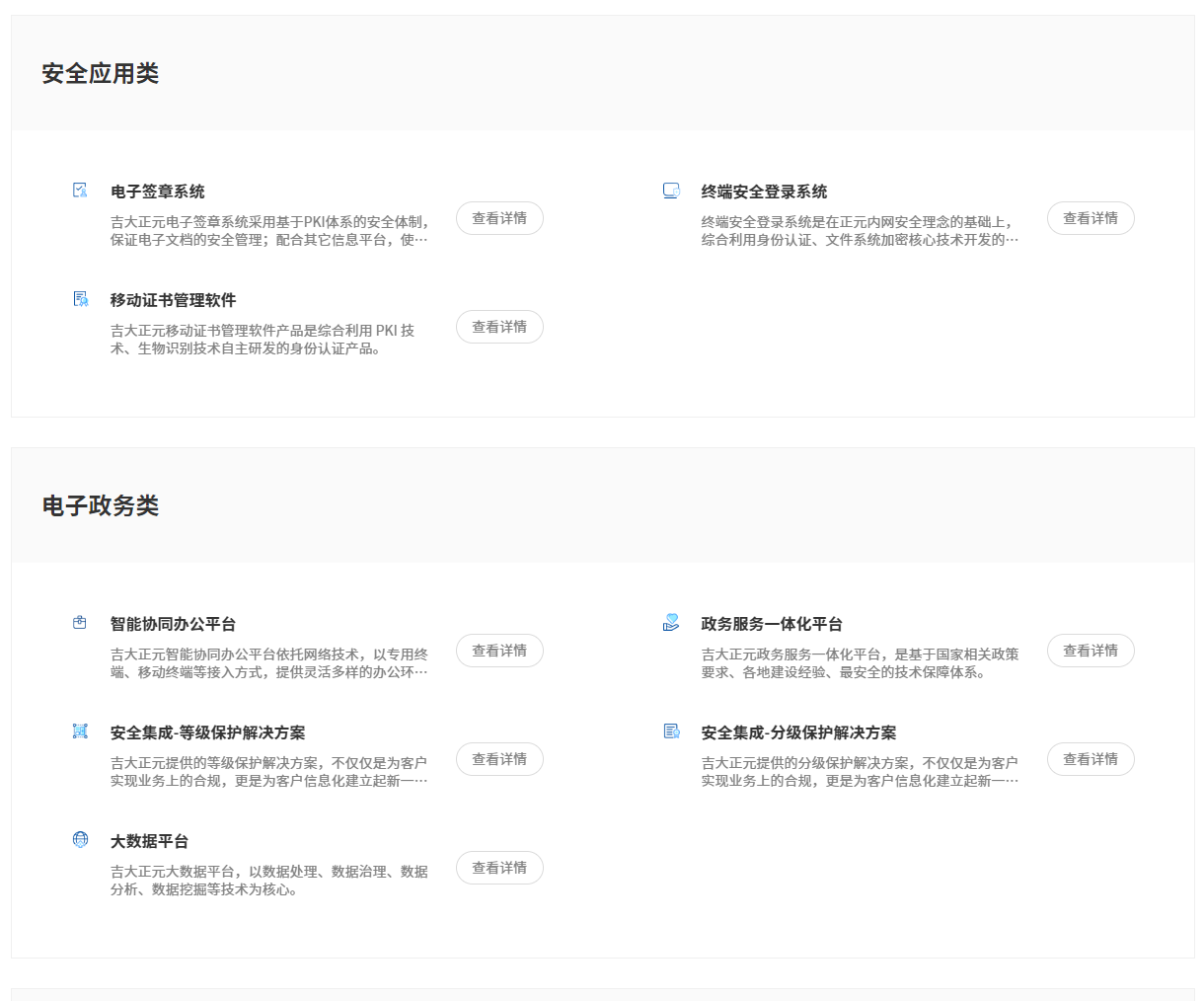Click description starting 吉大正元电子签章系统采用基于PKI
1204x1001 pixels.
pyautogui.click(x=269, y=231)
